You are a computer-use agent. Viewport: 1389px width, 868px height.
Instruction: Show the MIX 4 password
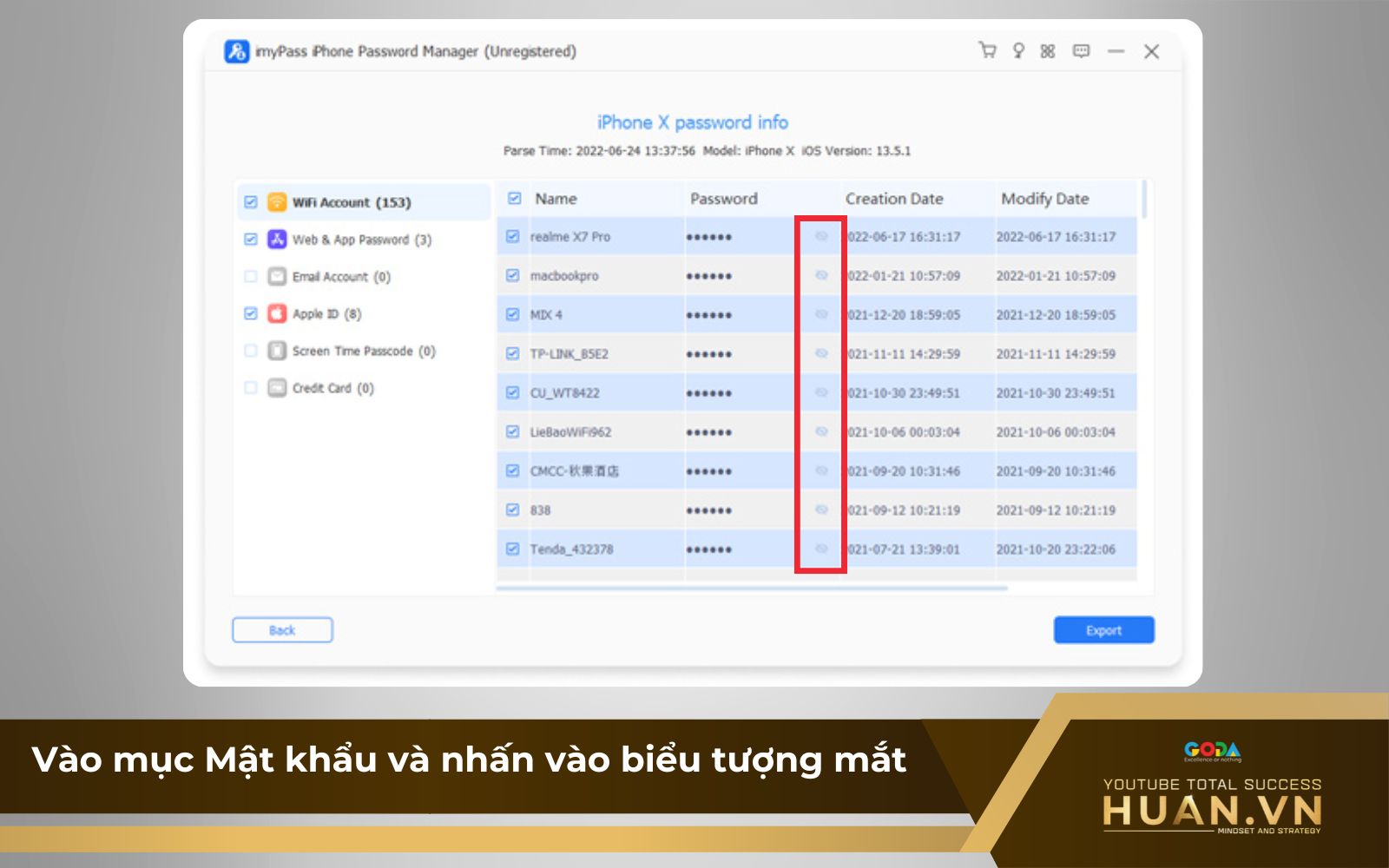821,314
